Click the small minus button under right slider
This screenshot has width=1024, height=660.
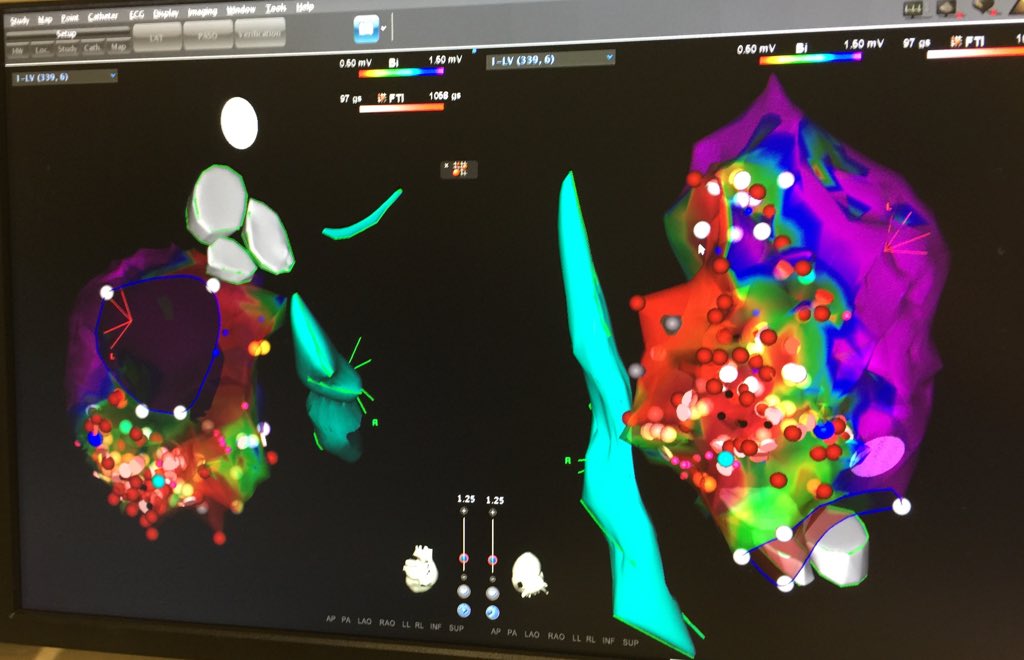(492, 578)
